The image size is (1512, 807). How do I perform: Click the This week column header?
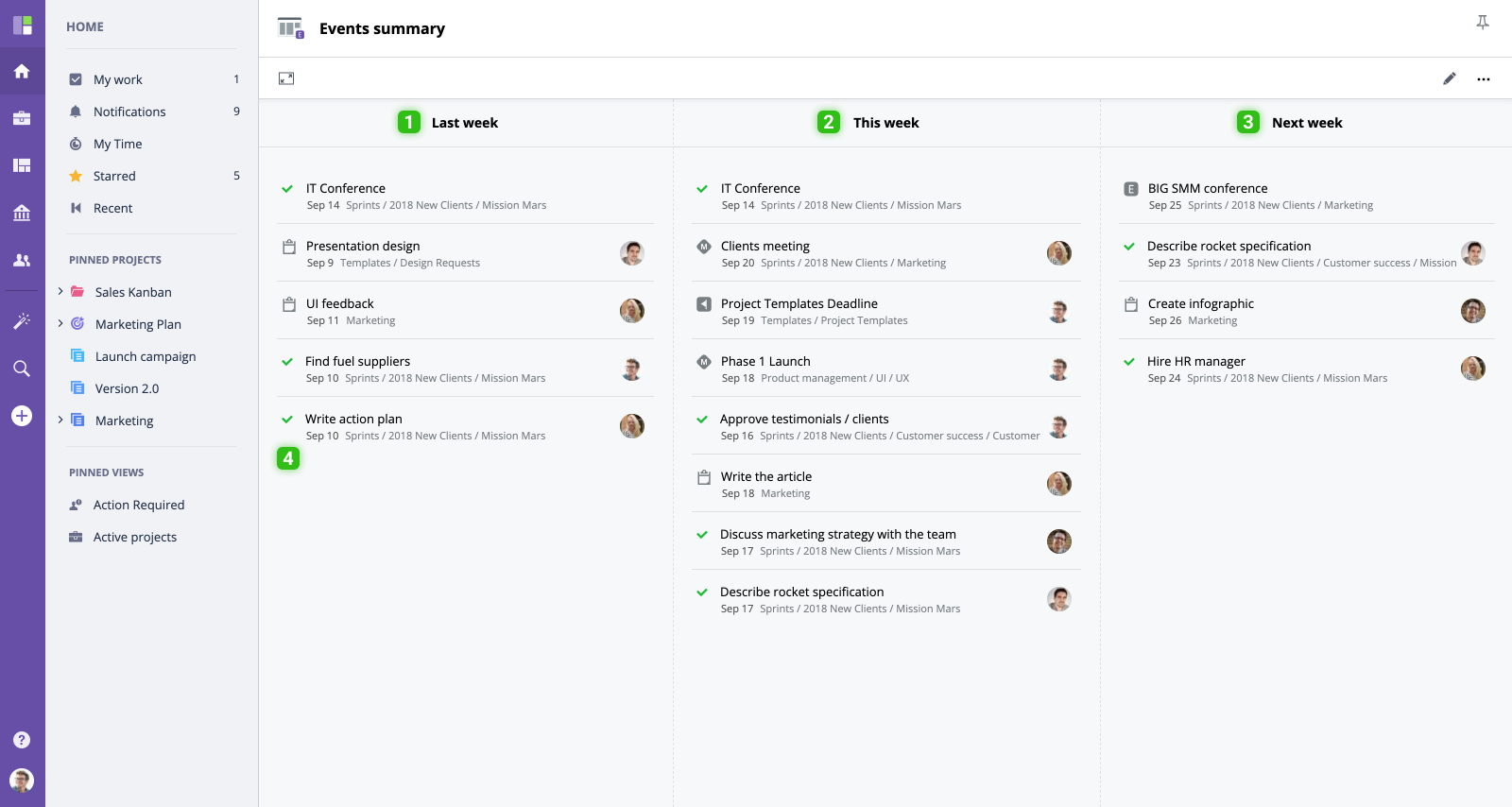pos(885,123)
